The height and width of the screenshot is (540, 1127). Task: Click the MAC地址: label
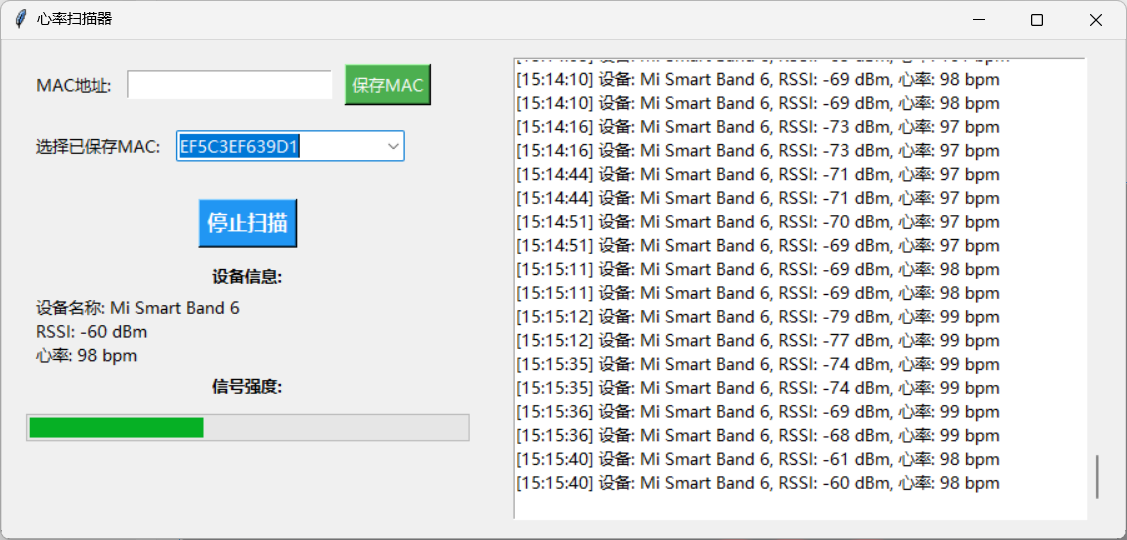pos(74,86)
